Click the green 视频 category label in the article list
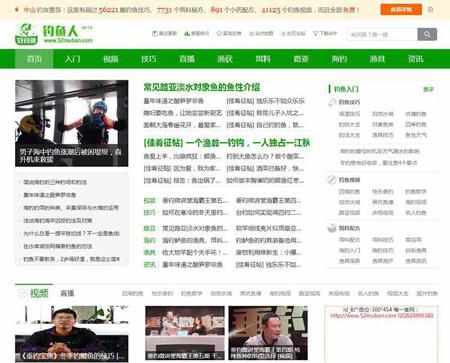Screen dimensions: 450x363 pyautogui.click(x=150, y=201)
